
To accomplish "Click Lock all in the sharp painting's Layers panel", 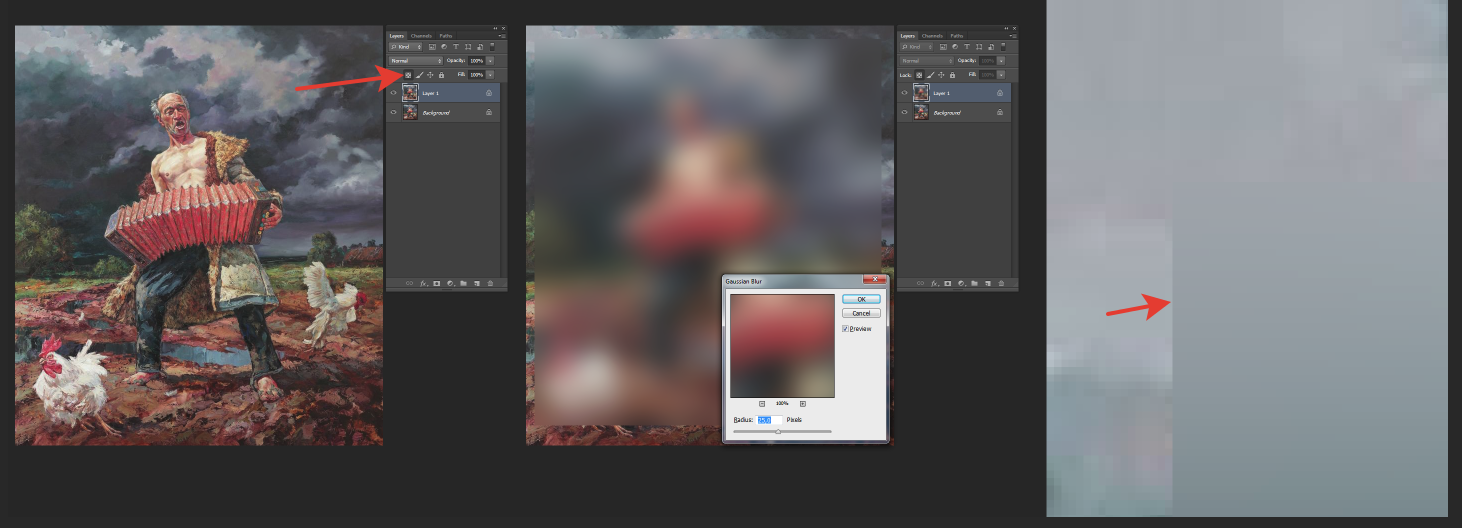I will (441, 75).
